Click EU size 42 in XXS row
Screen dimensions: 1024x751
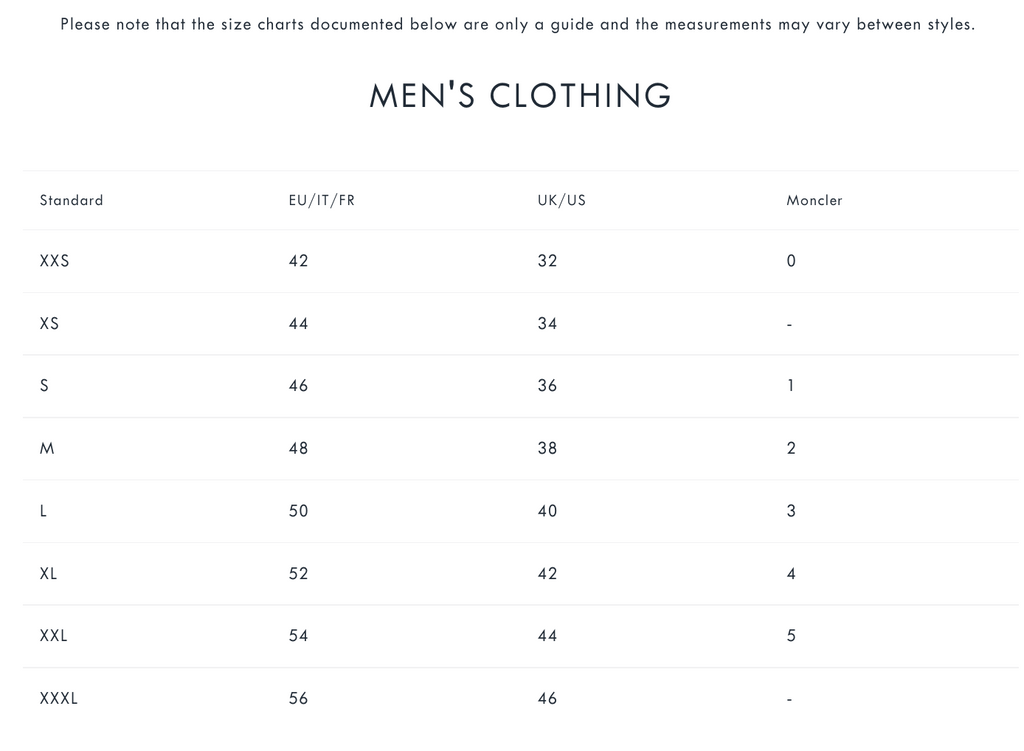(x=298, y=261)
